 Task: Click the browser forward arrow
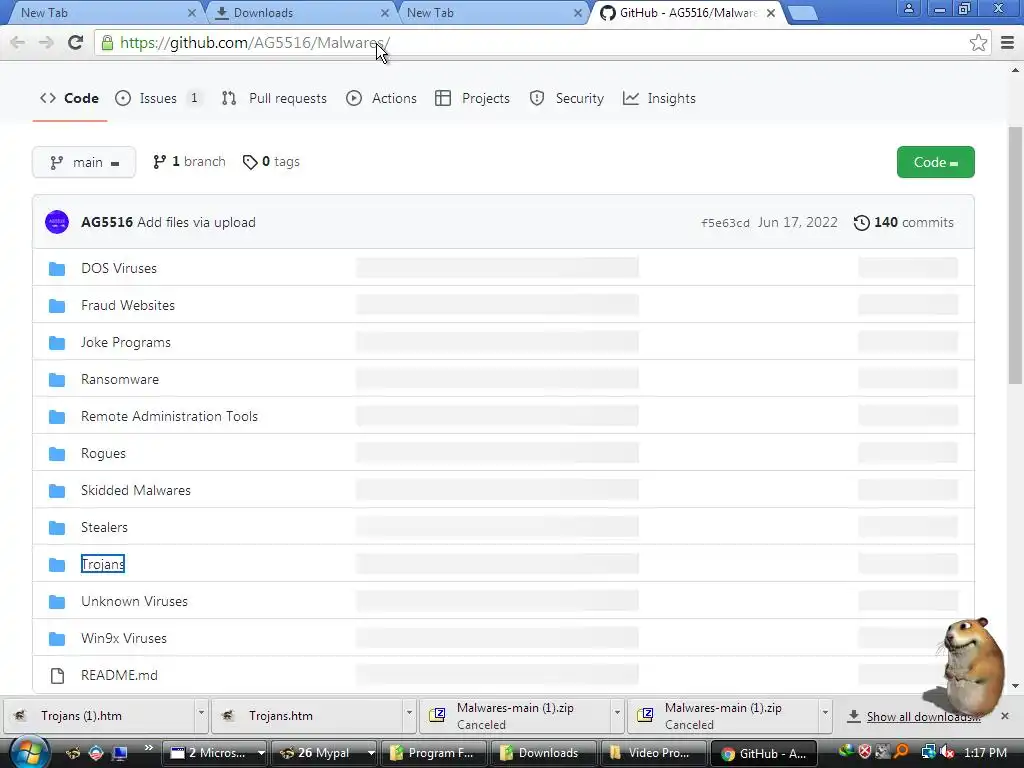(x=46, y=42)
